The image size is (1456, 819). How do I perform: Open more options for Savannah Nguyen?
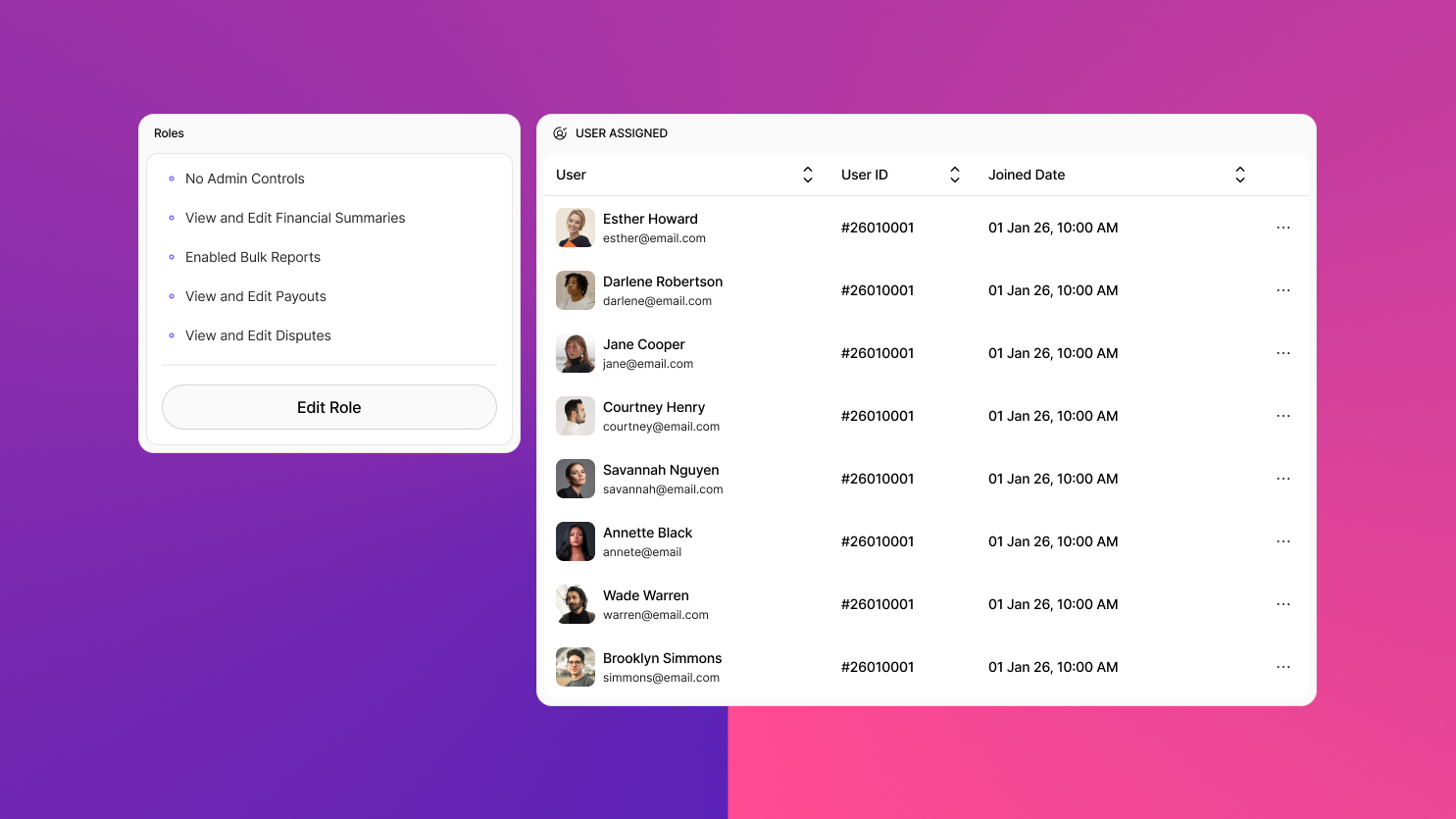(1282, 479)
